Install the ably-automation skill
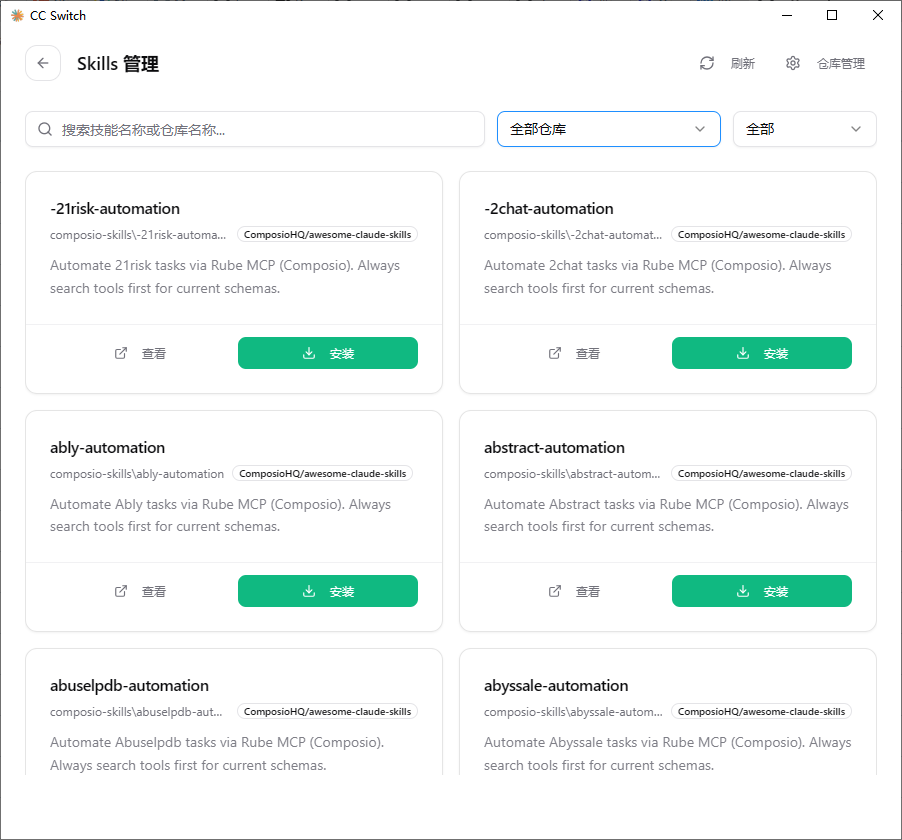The height and width of the screenshot is (840, 902). pos(327,591)
